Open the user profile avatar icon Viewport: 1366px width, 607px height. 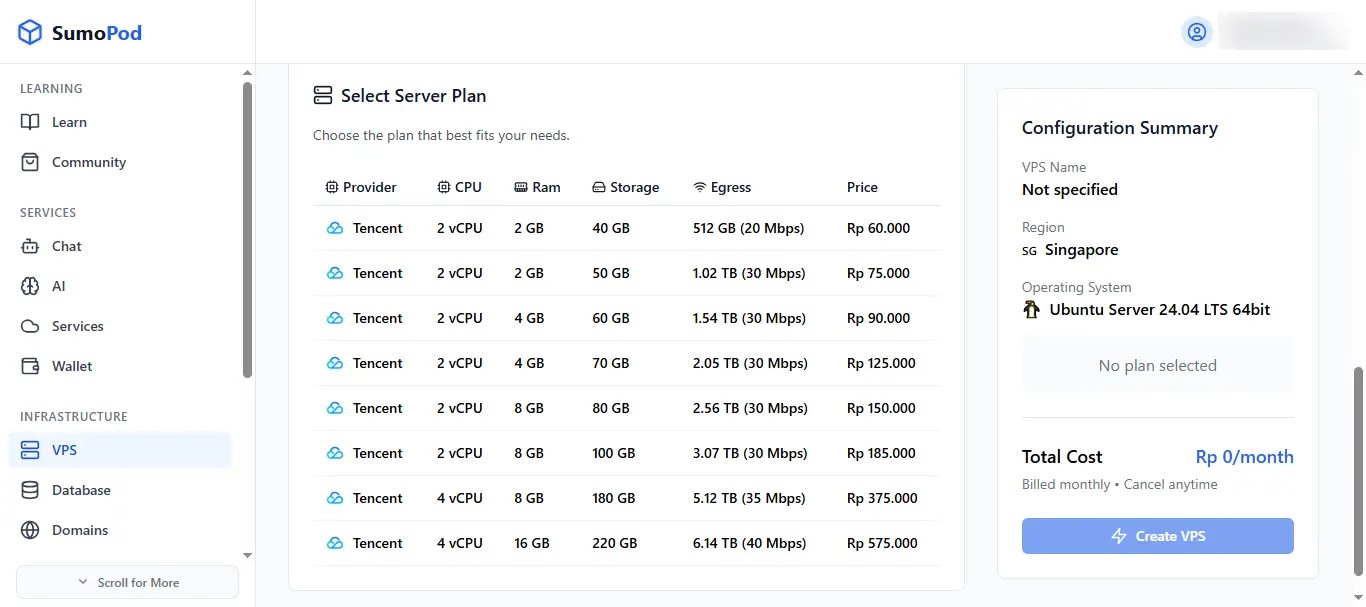pyautogui.click(x=1197, y=32)
